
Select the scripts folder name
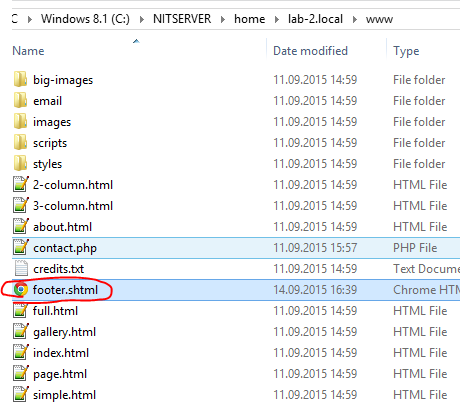click(x=50, y=143)
